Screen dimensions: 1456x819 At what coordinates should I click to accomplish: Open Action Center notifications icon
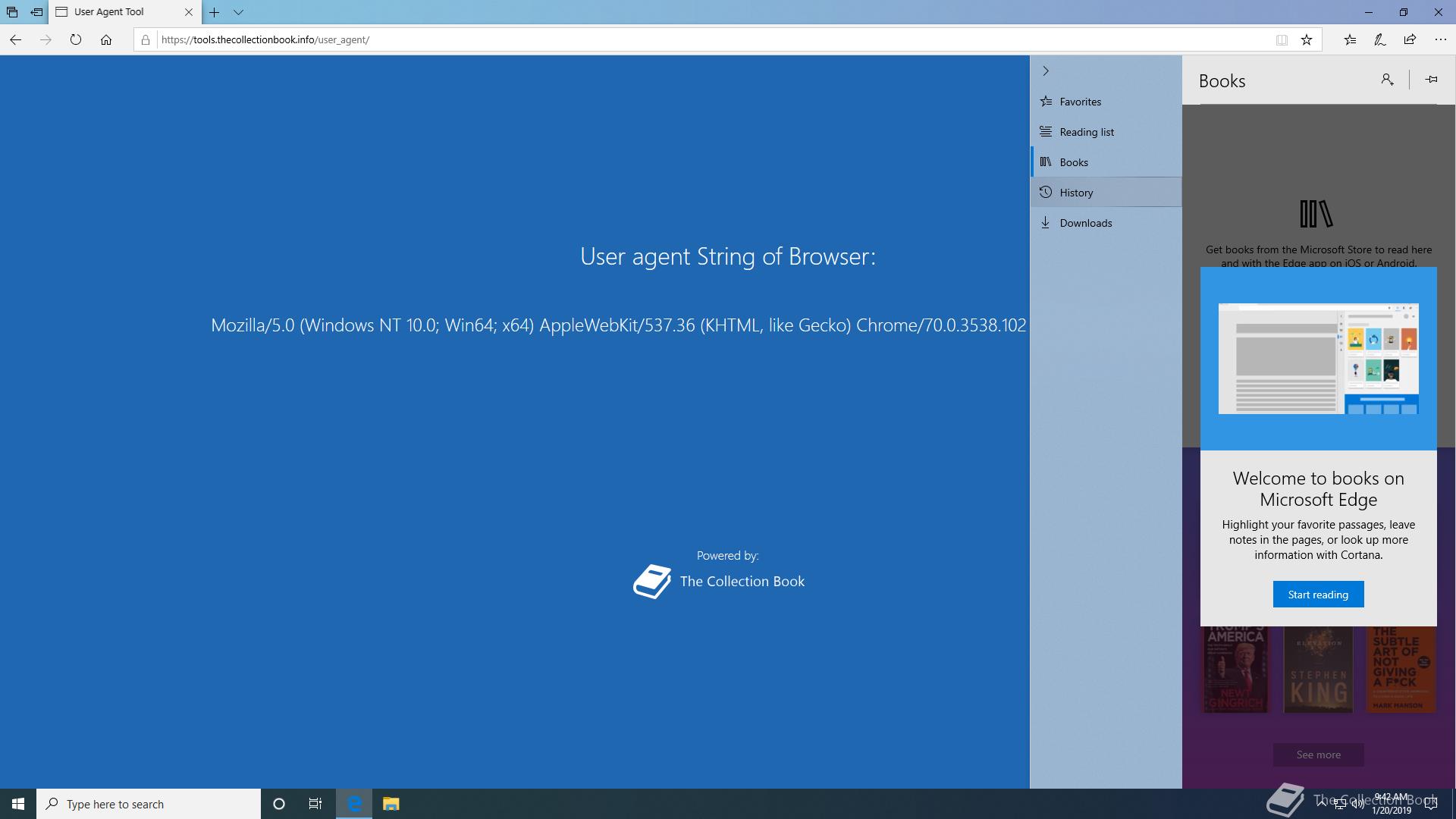[x=1431, y=804]
